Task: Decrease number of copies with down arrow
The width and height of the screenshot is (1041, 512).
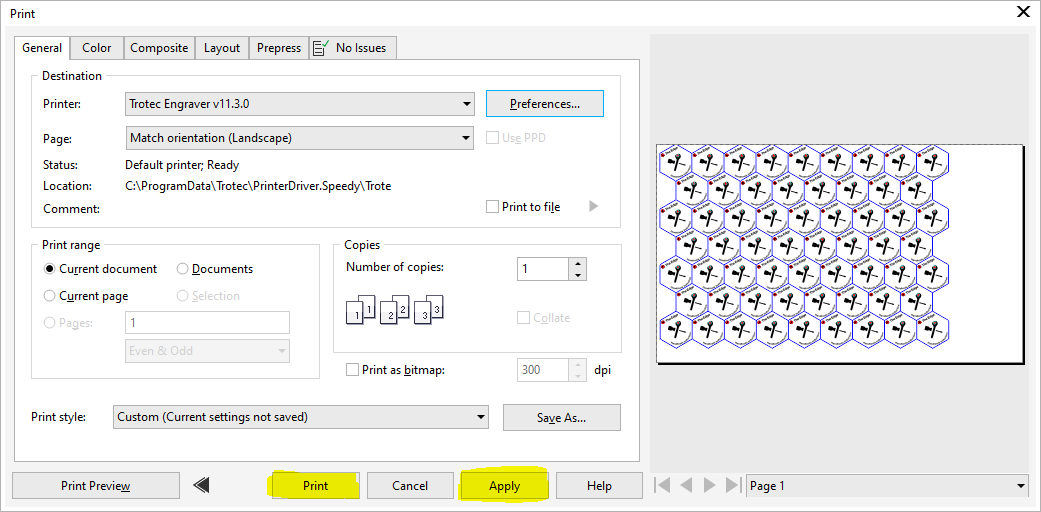Action: click(577, 274)
